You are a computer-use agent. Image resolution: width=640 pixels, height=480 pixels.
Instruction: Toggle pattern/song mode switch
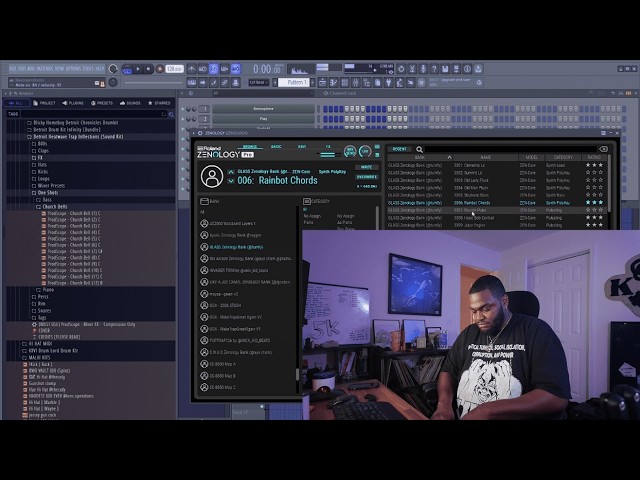[x=127, y=69]
